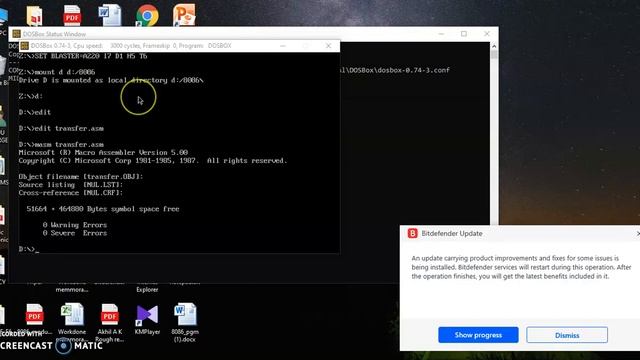Click the 'Bytes symbol space free' line
The image size is (640, 360).
point(103,209)
